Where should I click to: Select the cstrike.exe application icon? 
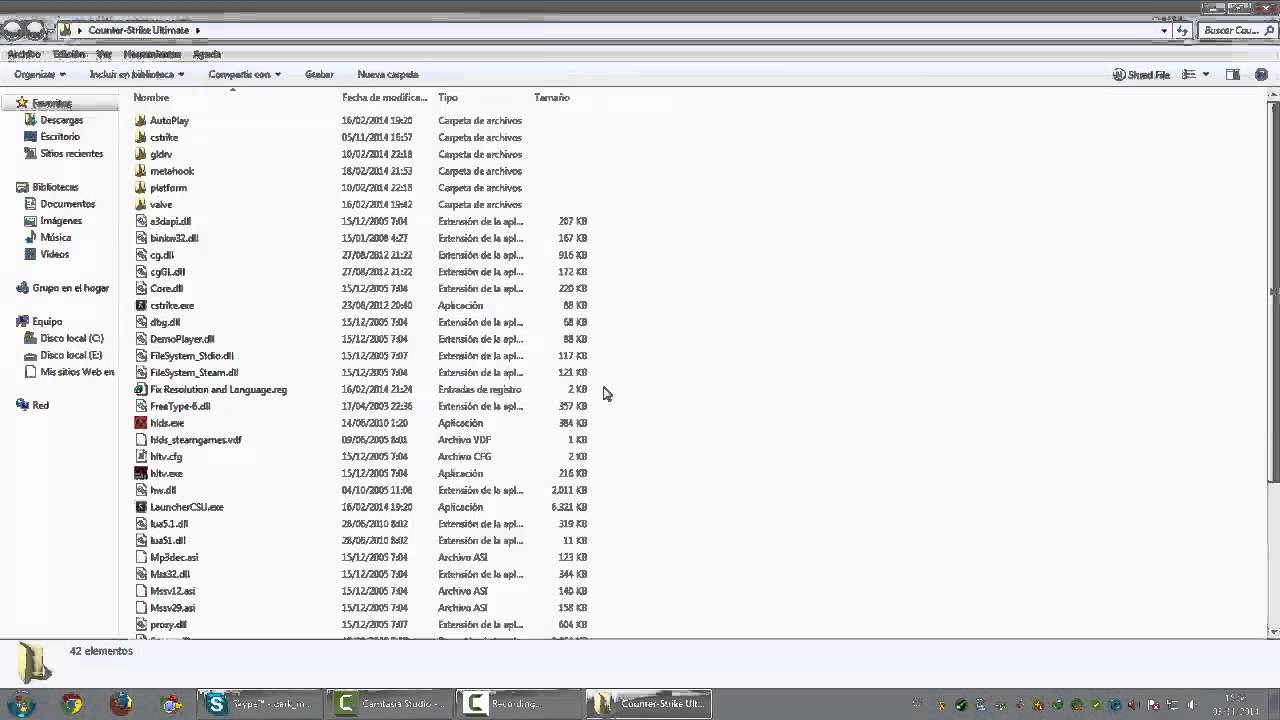click(141, 305)
